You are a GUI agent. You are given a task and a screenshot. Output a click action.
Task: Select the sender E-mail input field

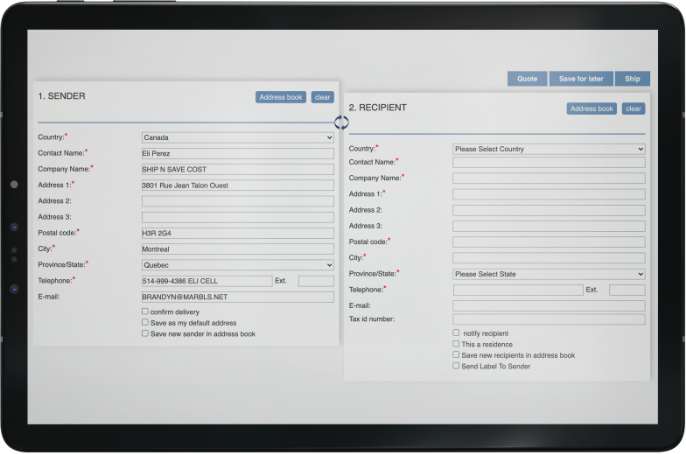tap(237, 297)
